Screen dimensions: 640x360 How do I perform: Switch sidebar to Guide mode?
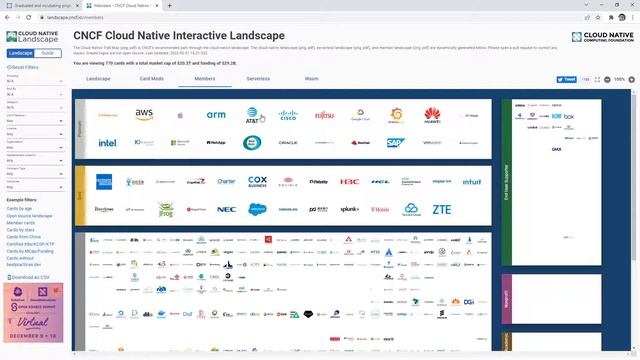coord(48,53)
